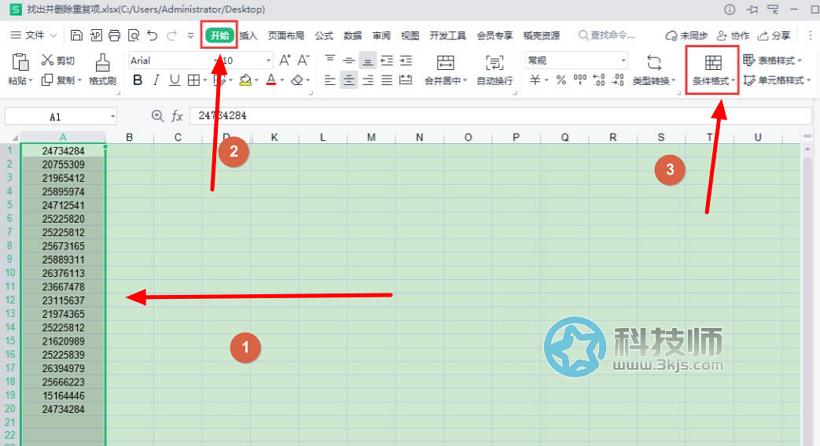
Task: Open the number format (常规) dropdown
Action: coord(623,61)
